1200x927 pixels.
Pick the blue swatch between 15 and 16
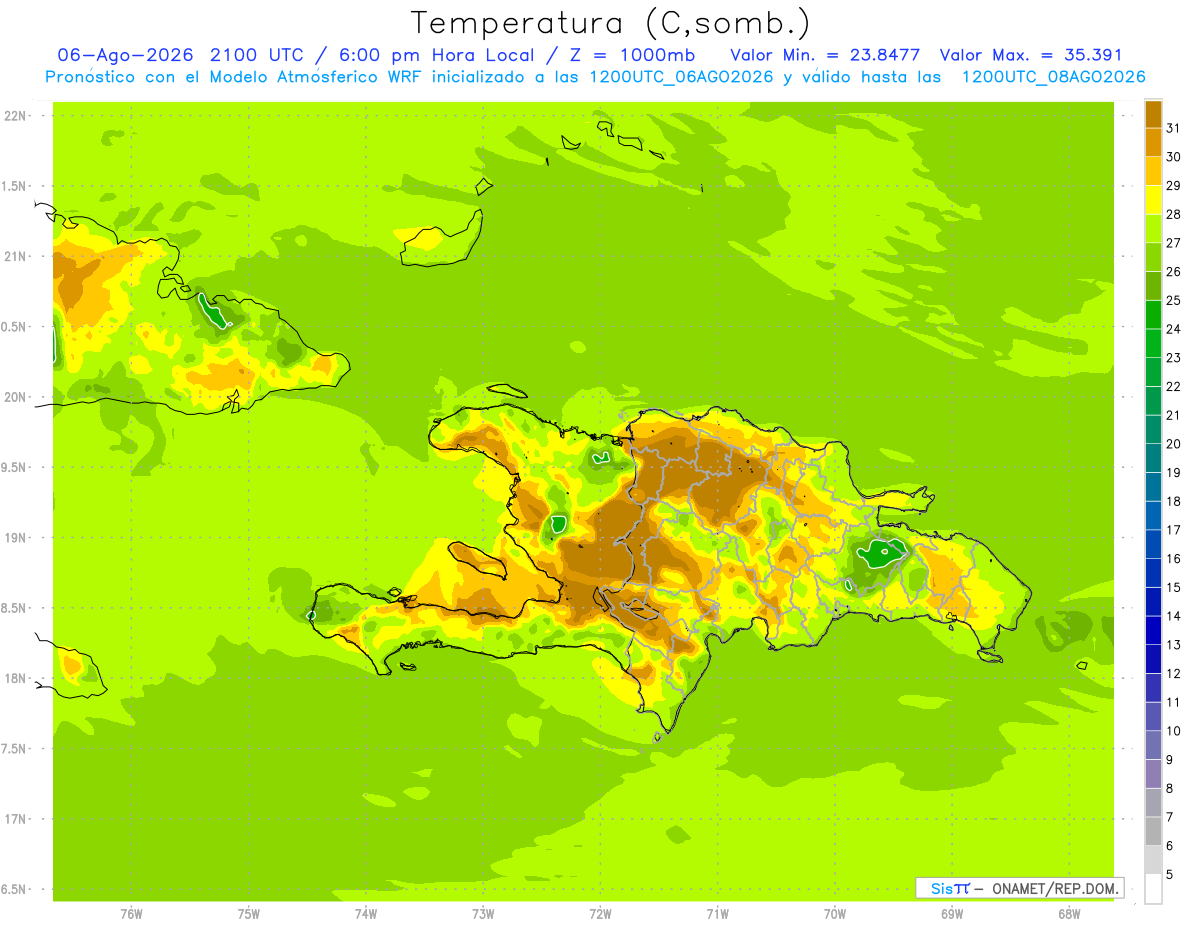1153,573
